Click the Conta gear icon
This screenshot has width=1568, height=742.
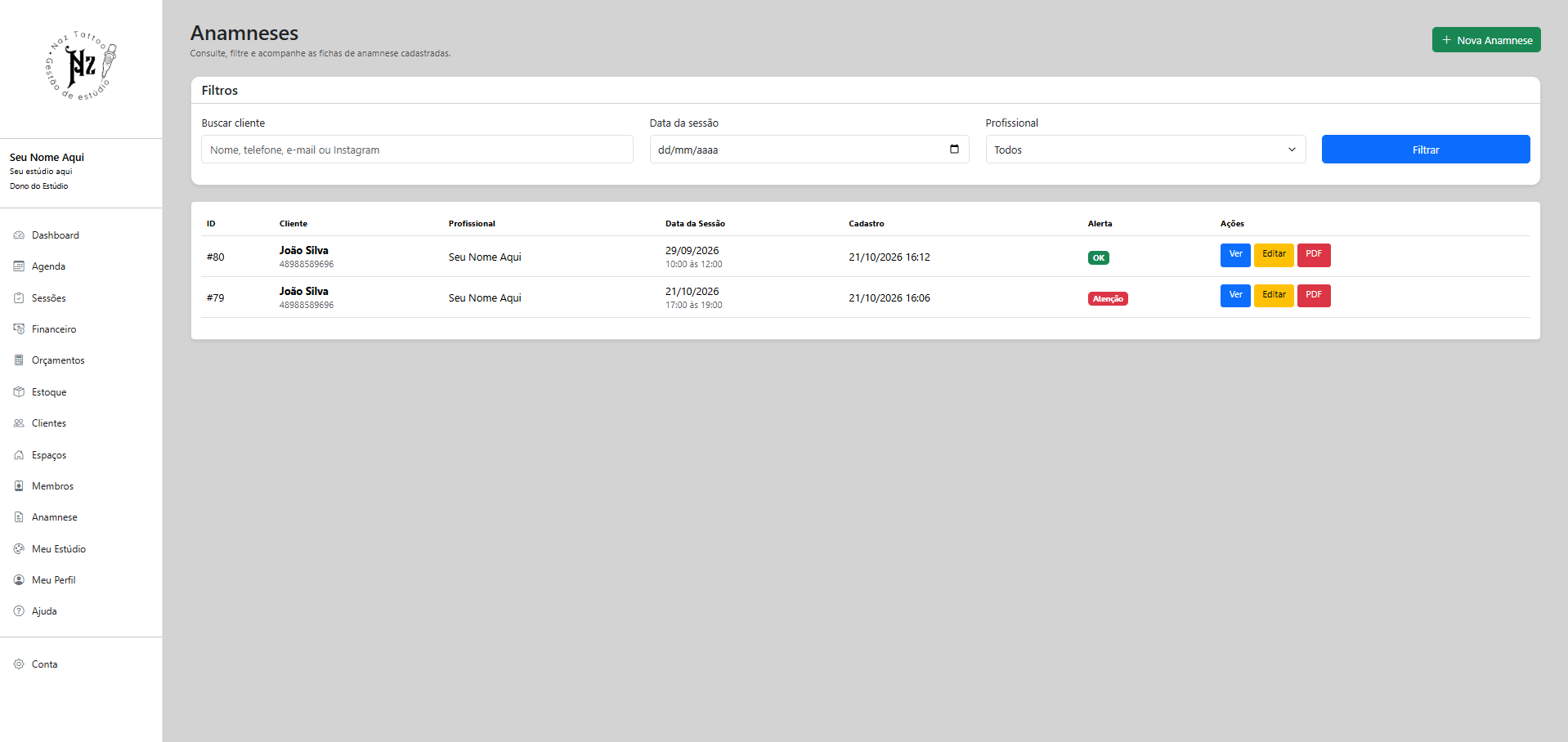(x=19, y=664)
